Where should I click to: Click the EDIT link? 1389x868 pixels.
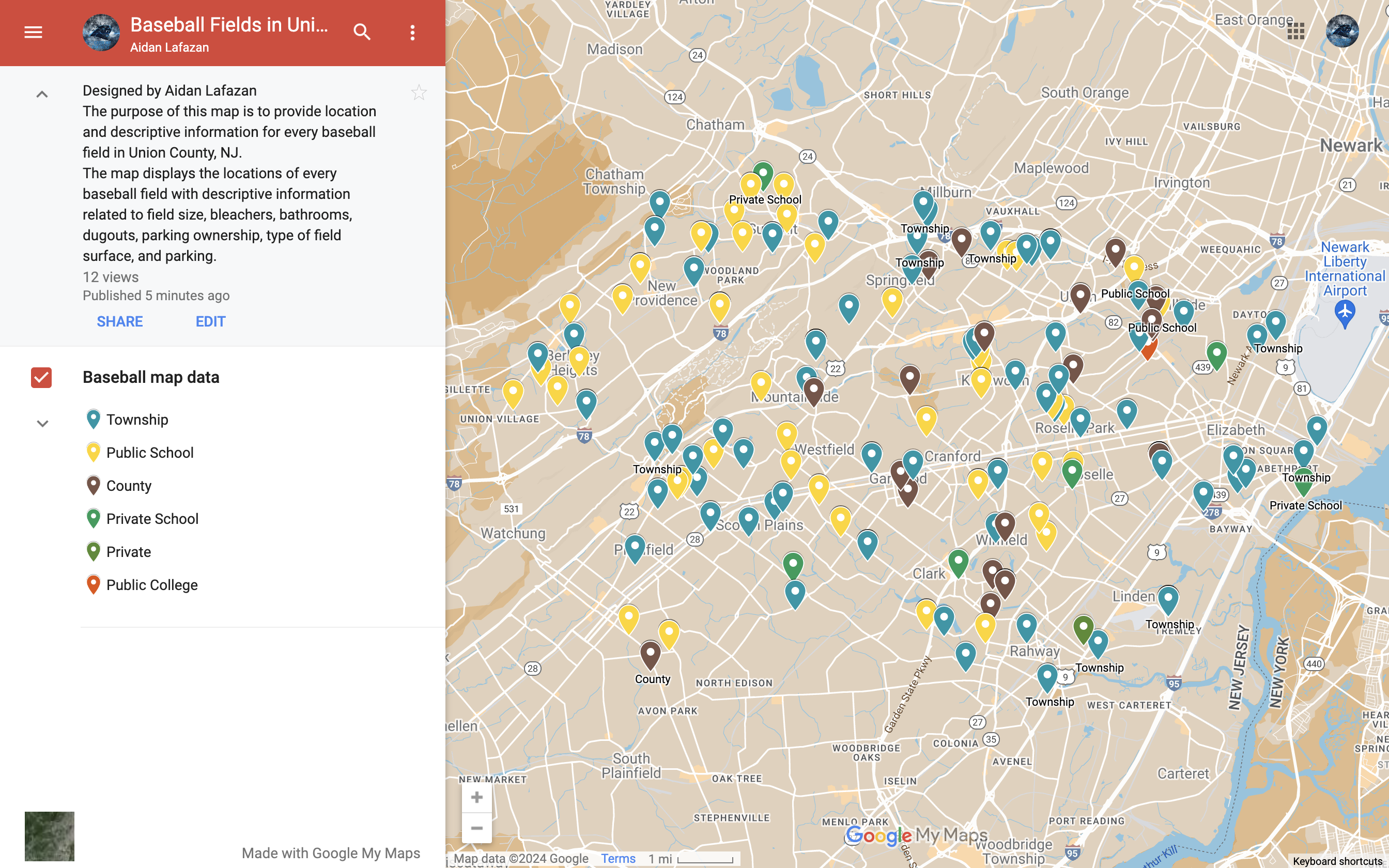click(210, 321)
